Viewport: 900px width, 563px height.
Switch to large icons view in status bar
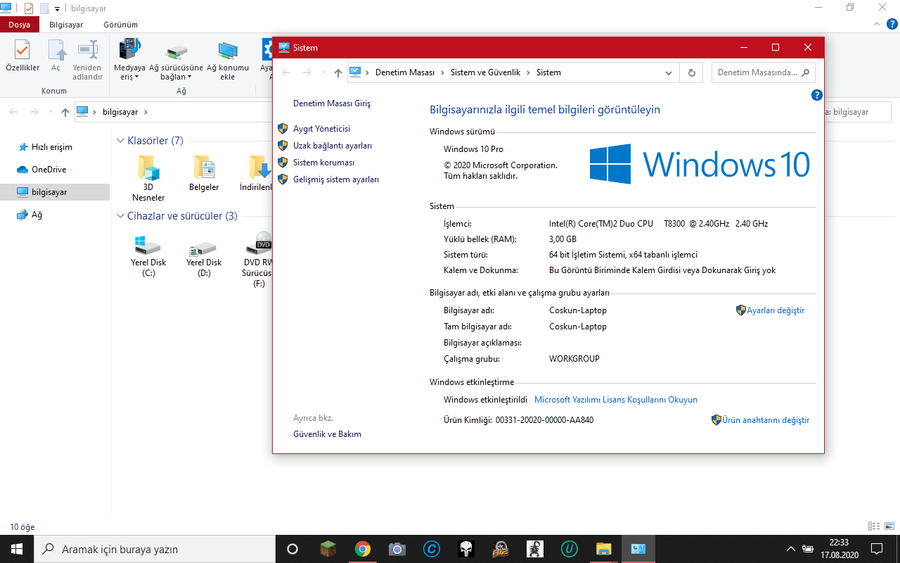click(889, 526)
